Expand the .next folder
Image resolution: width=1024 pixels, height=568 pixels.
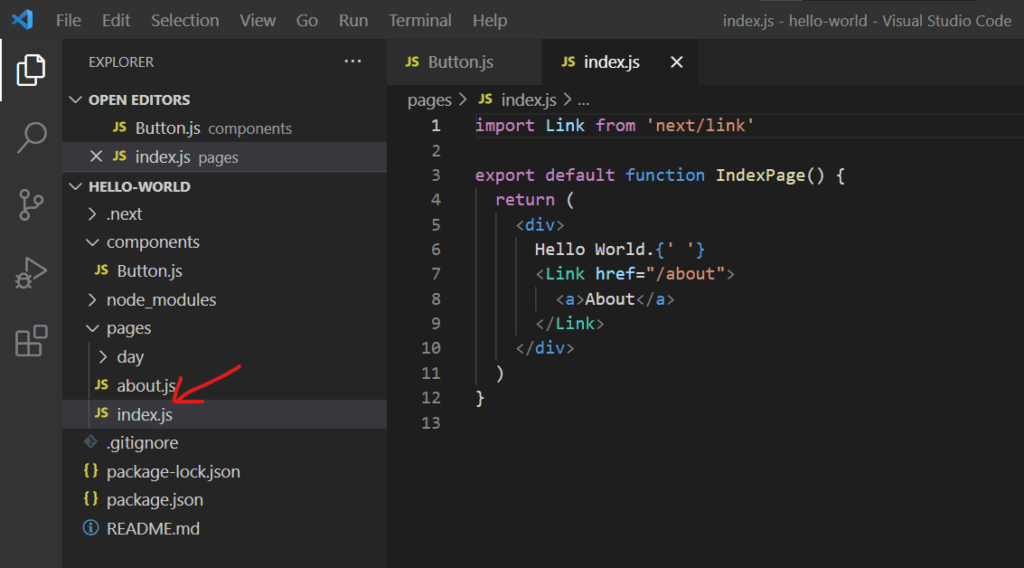[x=92, y=214]
